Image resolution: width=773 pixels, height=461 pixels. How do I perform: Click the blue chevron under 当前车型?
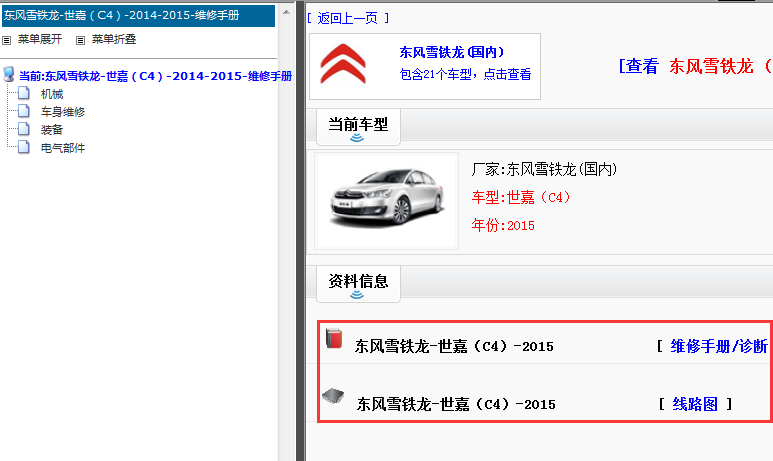click(x=357, y=138)
